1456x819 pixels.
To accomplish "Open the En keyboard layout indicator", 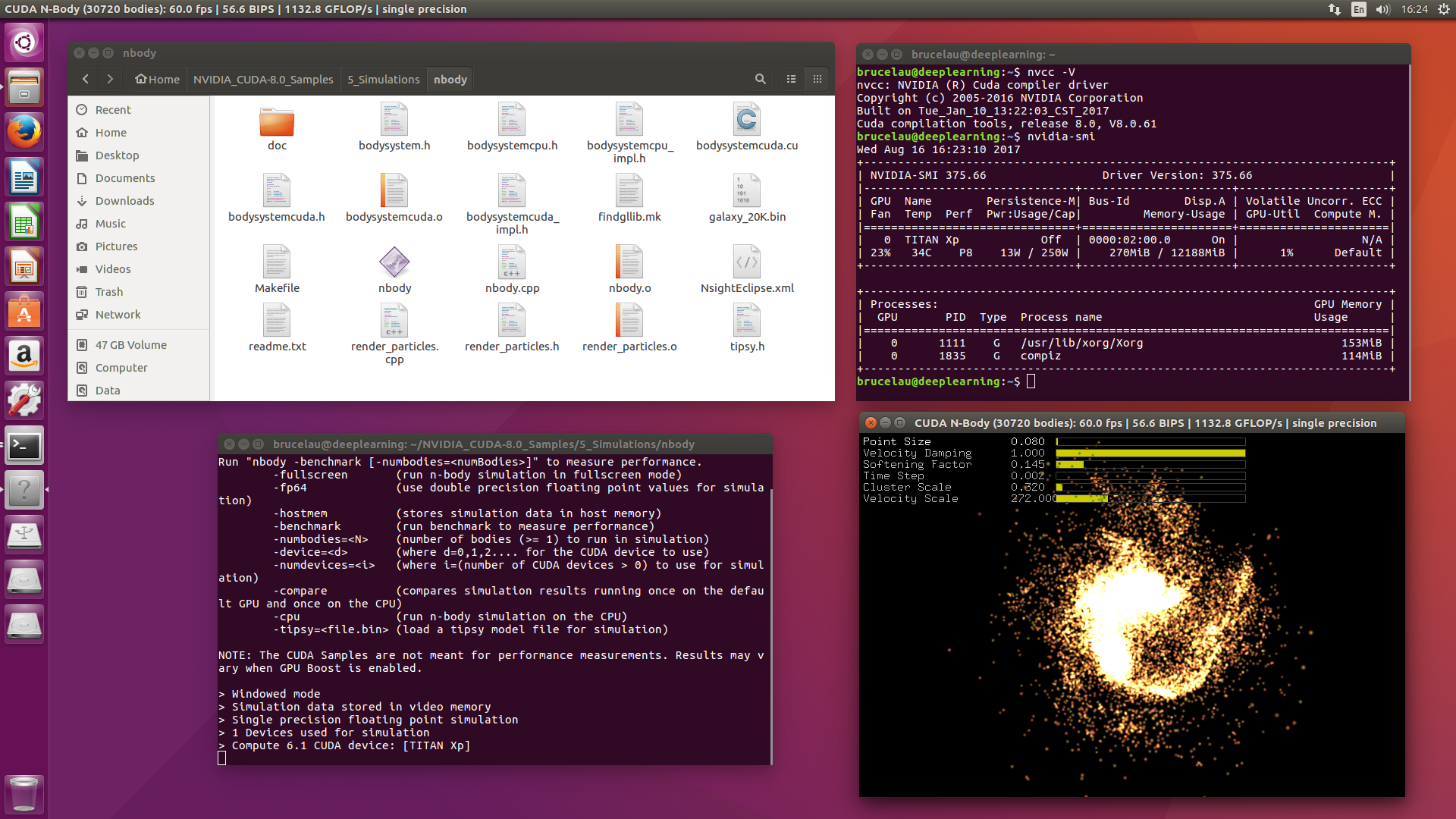I will click(1359, 9).
